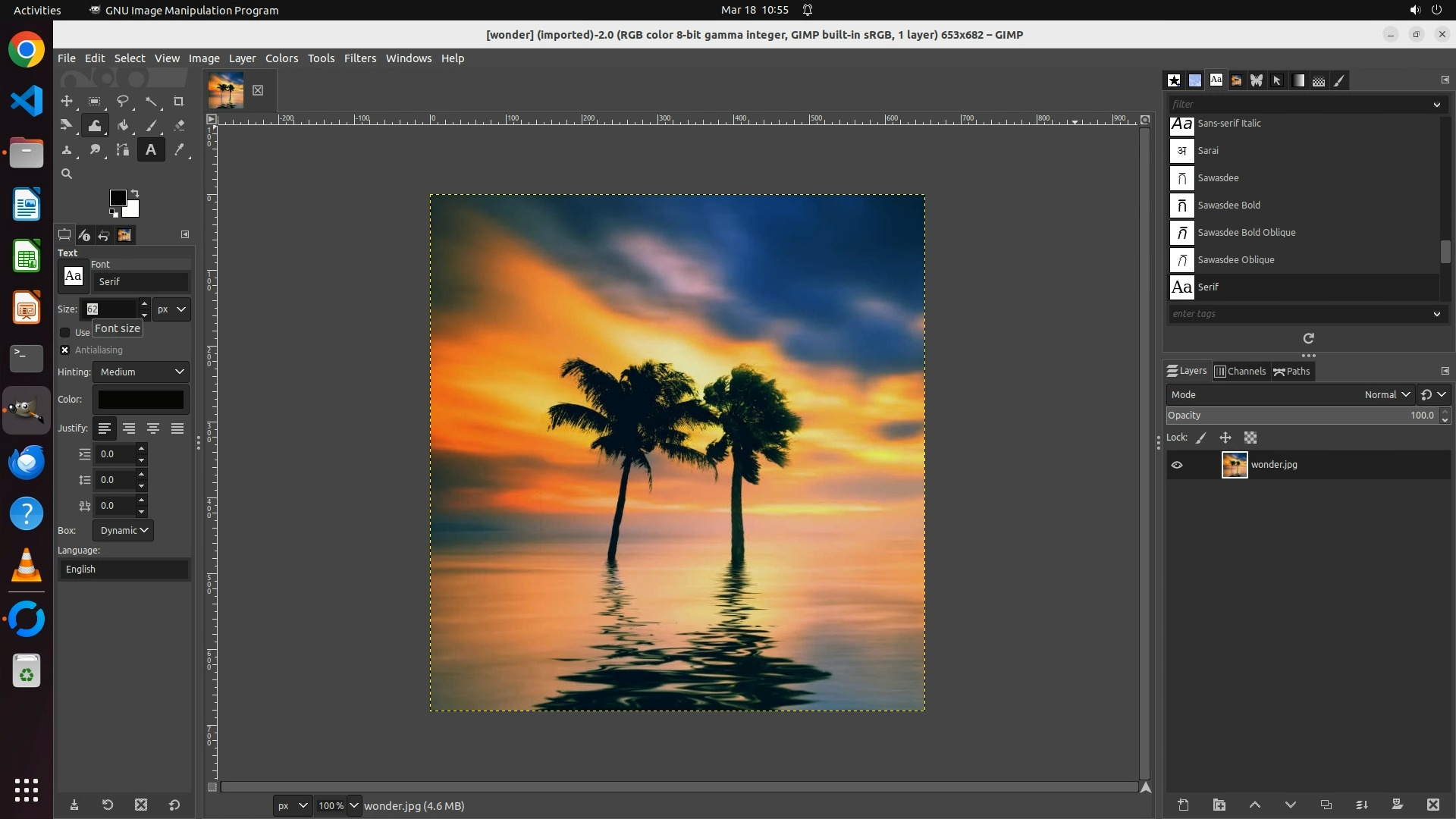Select the Move tool

pos(67,101)
